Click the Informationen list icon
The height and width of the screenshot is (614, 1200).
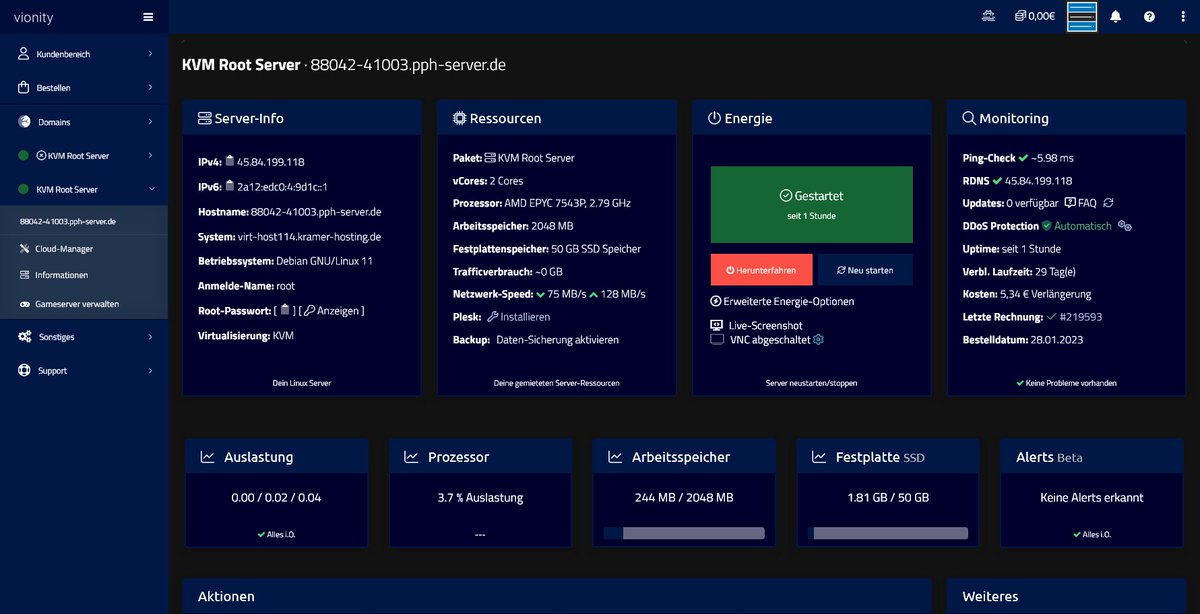(x=24, y=275)
